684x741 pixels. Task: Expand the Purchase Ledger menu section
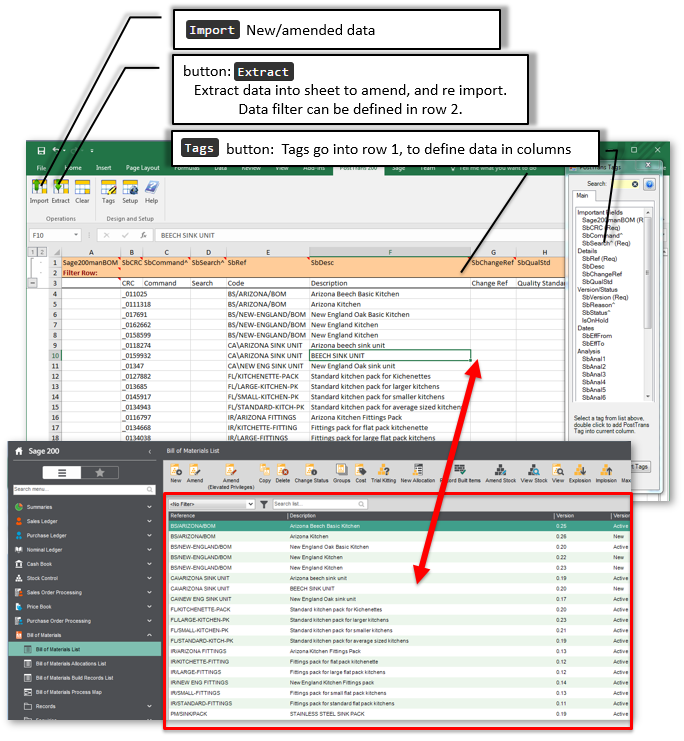pos(149,535)
